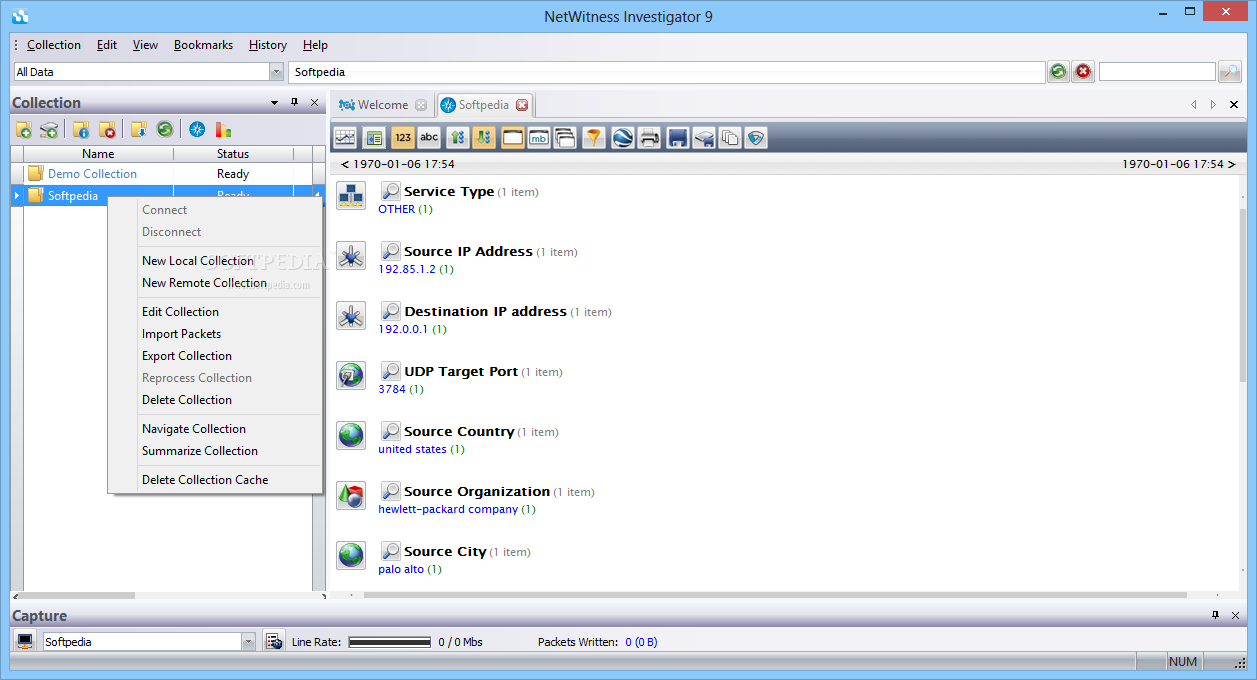Click the 3784 UDP port link

click(x=392, y=389)
